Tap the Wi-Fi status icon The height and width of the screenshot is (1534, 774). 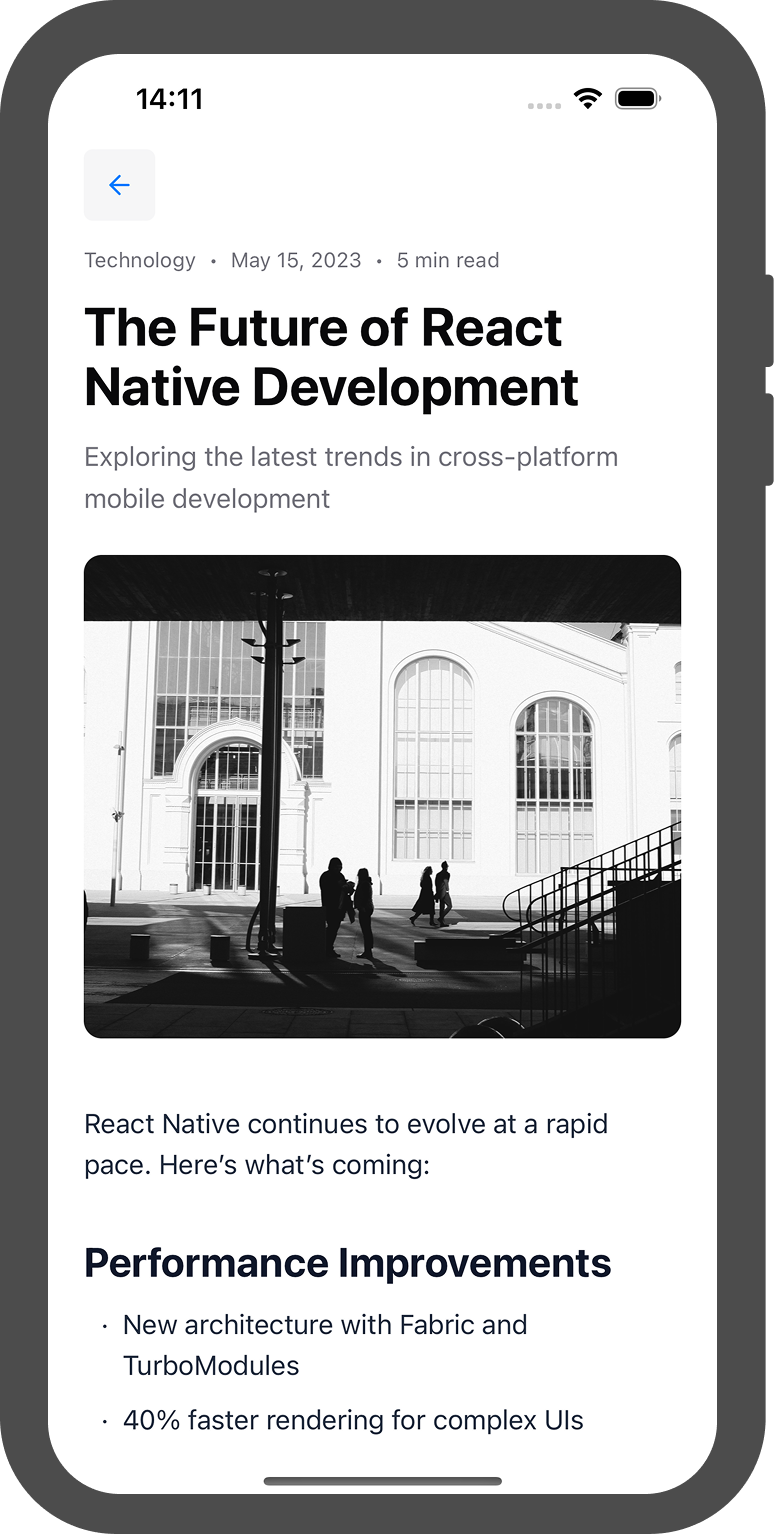pos(588,98)
